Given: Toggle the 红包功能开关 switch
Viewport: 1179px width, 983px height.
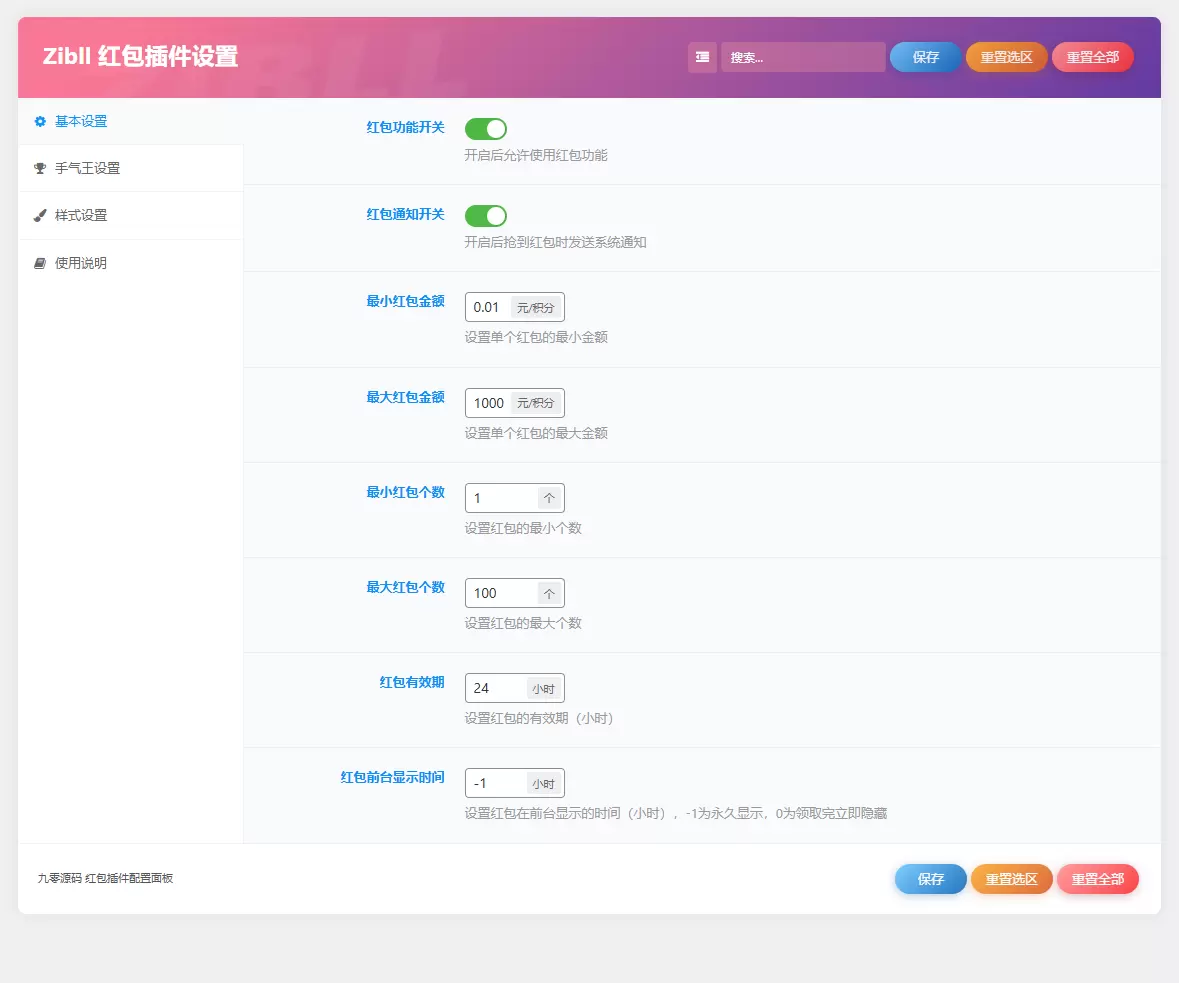Looking at the screenshot, I should click(486, 129).
